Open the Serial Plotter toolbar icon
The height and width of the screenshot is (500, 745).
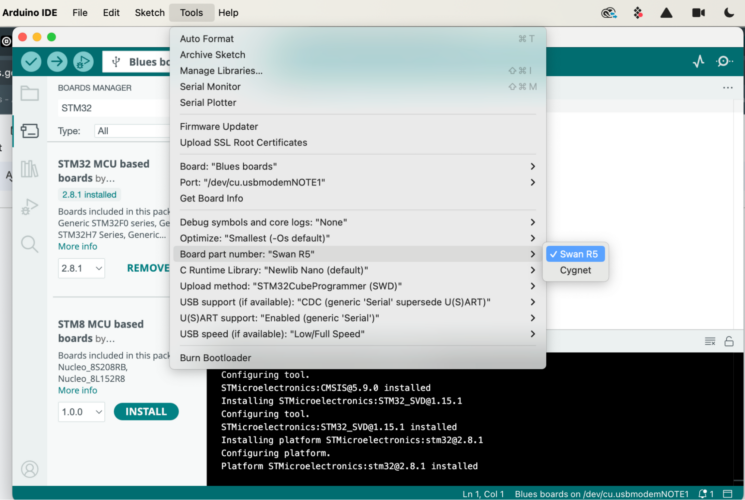(x=698, y=62)
